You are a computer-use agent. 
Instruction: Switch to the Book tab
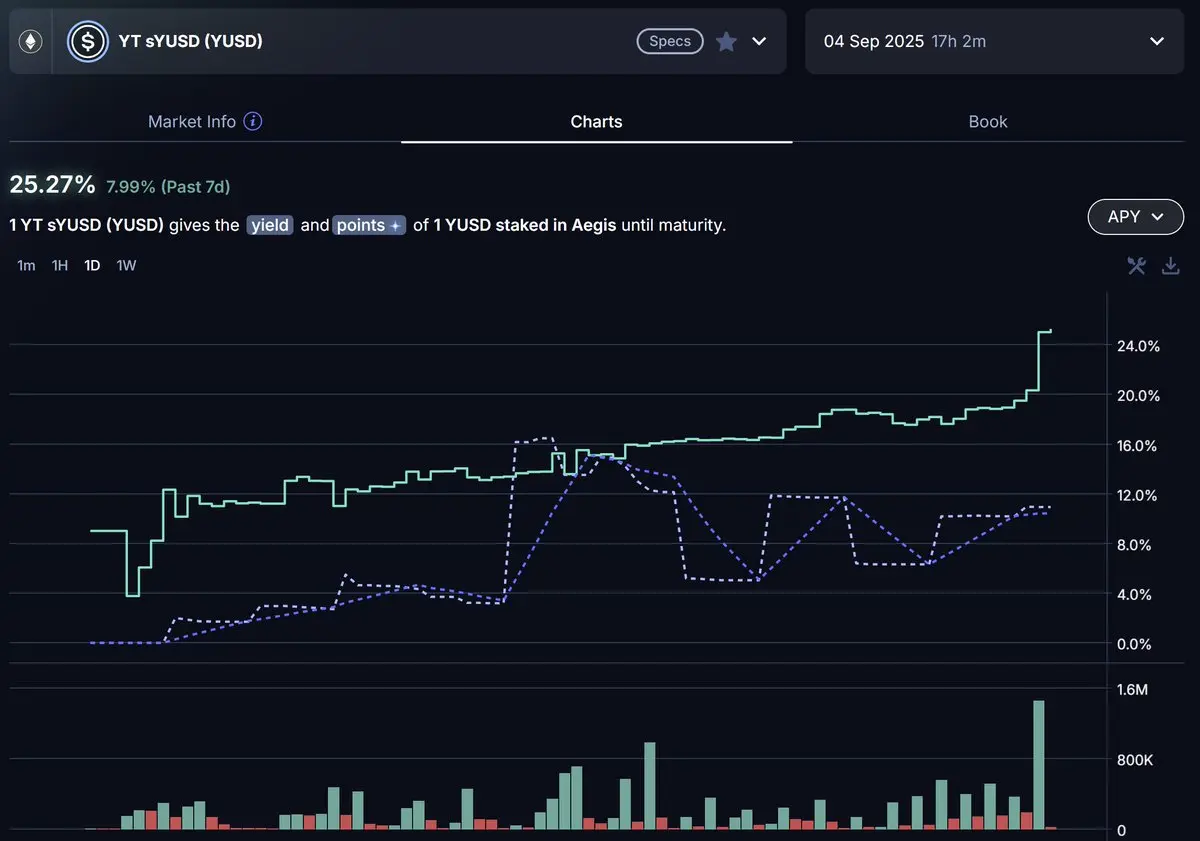(988, 121)
